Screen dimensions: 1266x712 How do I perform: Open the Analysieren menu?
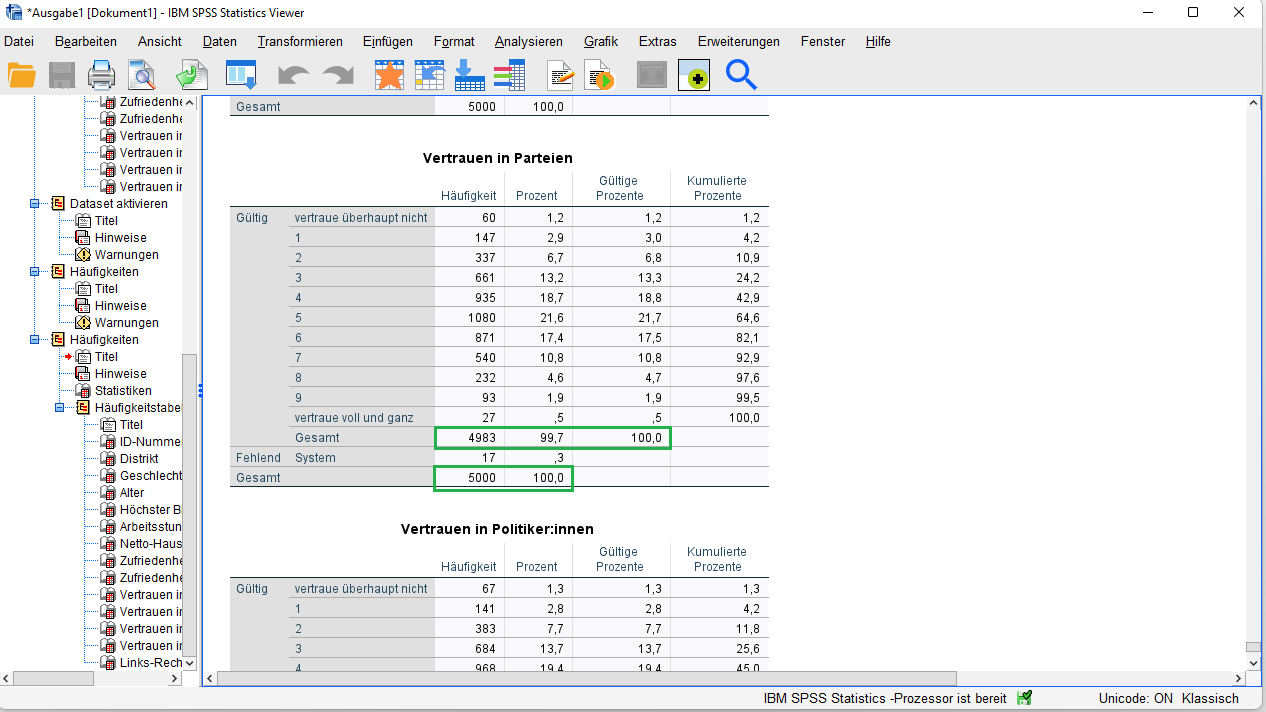529,41
